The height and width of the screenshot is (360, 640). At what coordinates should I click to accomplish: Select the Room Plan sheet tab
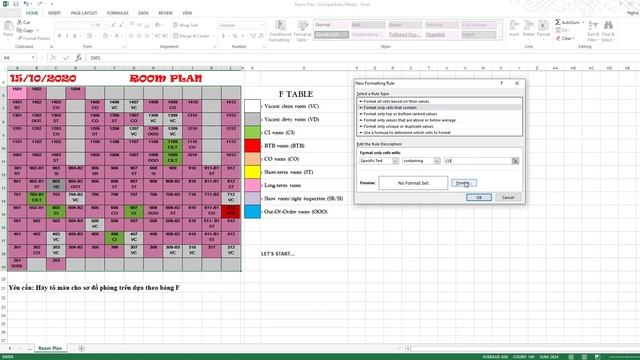[50, 348]
